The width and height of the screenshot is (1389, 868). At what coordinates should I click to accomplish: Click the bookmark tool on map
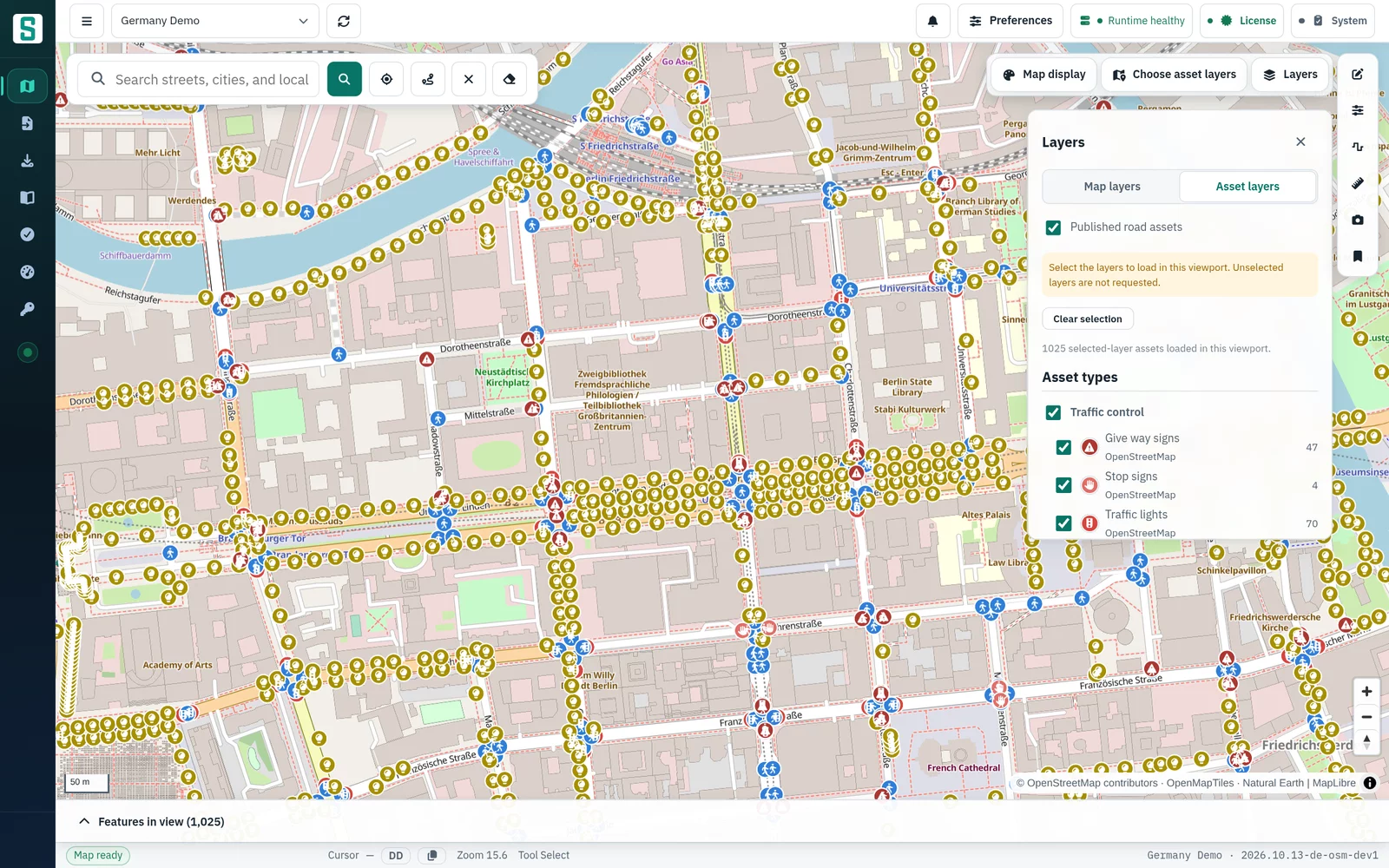click(1358, 256)
